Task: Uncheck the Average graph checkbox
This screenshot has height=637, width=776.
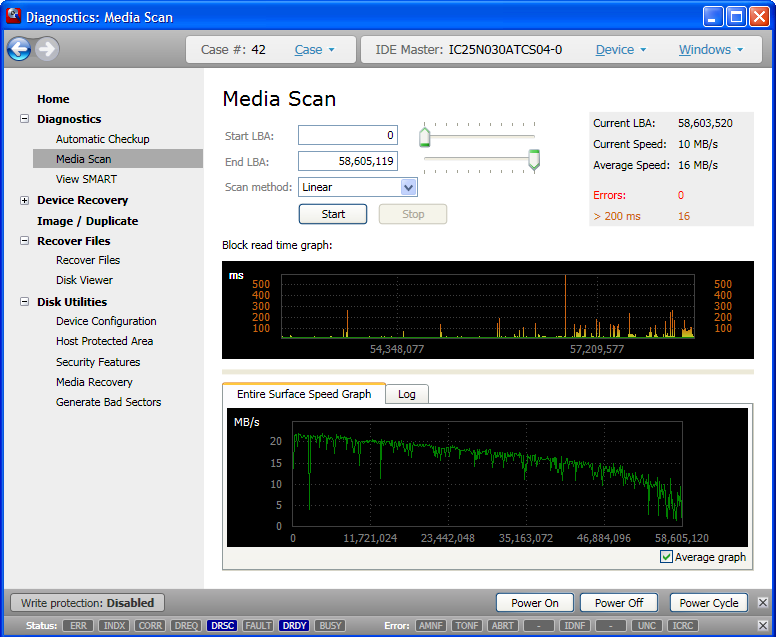Action: click(666, 557)
